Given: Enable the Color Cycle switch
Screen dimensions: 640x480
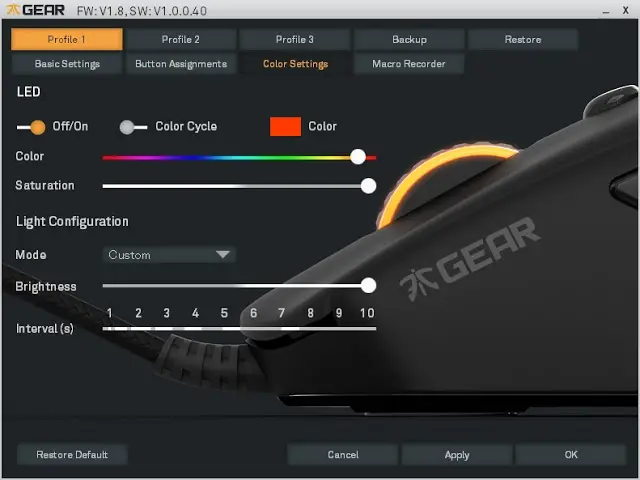Looking at the screenshot, I should click(x=133, y=127).
